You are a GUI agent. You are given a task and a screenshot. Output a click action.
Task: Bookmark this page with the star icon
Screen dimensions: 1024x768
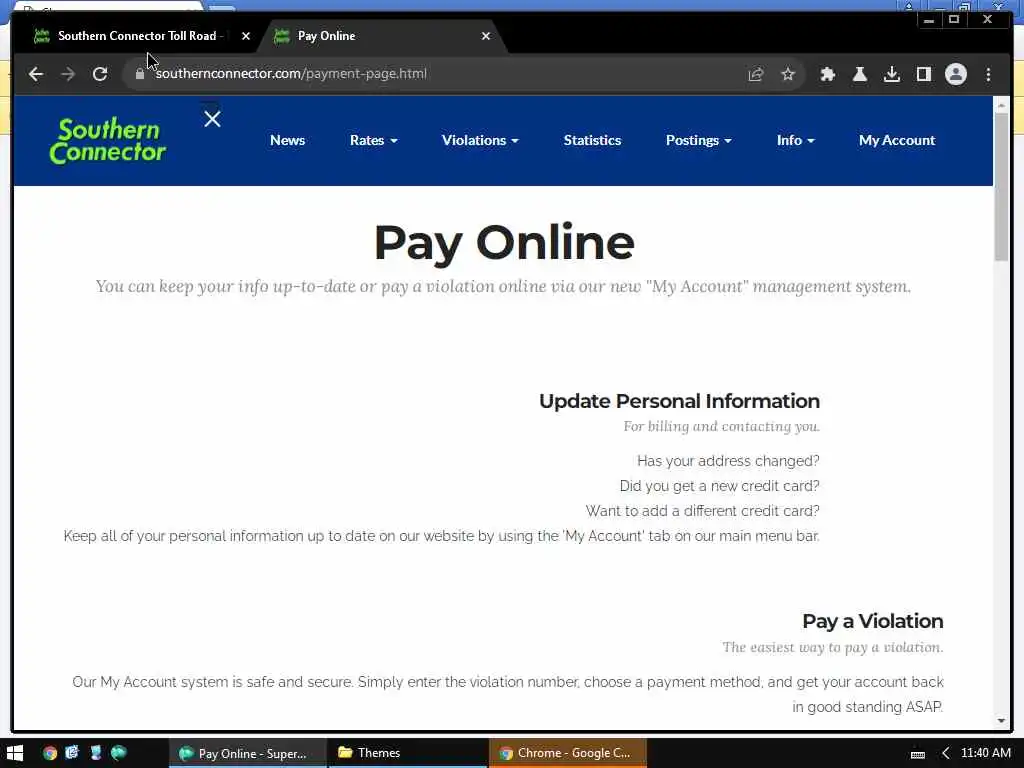point(788,74)
